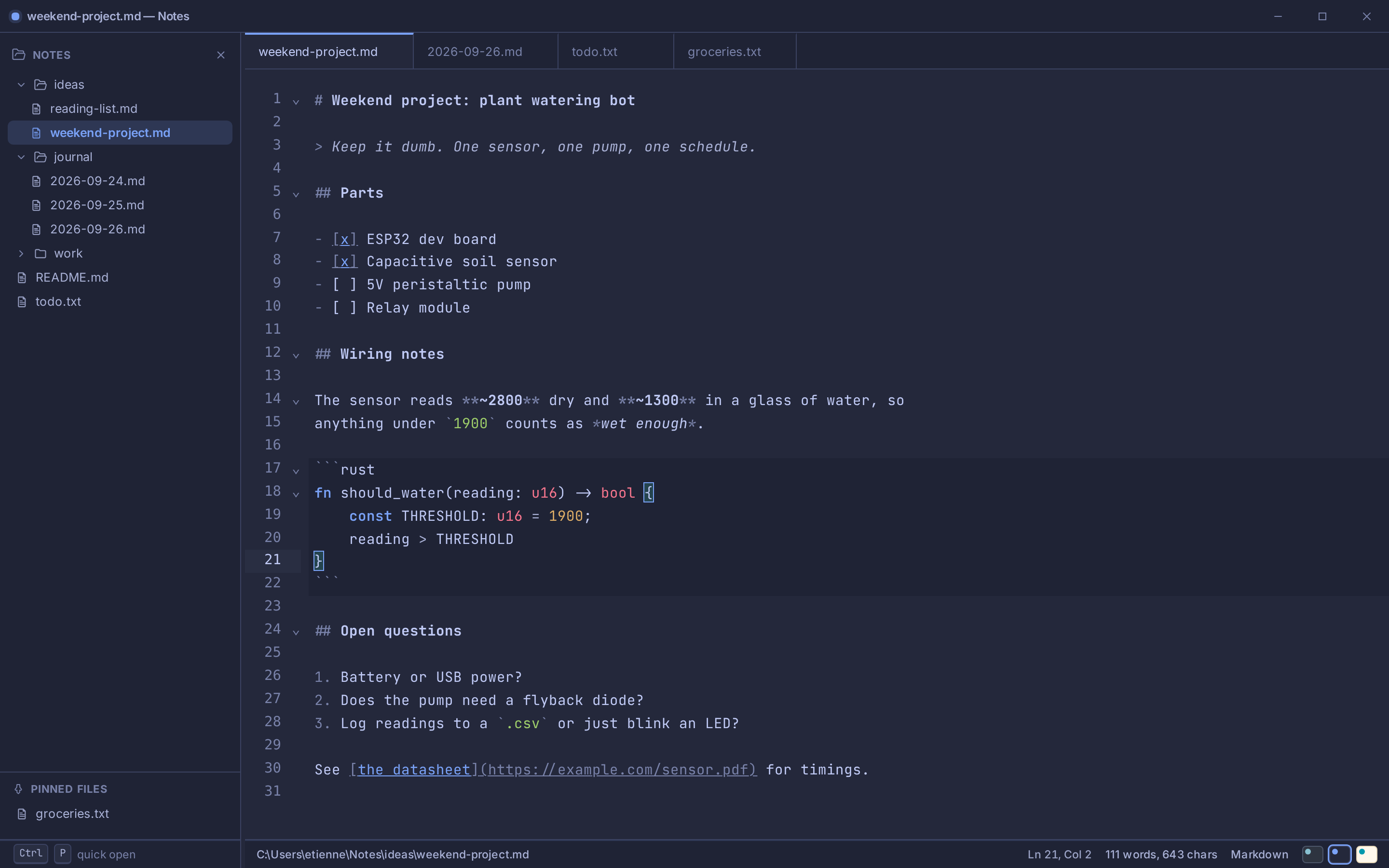This screenshot has width=1389, height=868.
Task: Click file icon beside 2026-09-26.md in tree
Action: click(x=36, y=229)
